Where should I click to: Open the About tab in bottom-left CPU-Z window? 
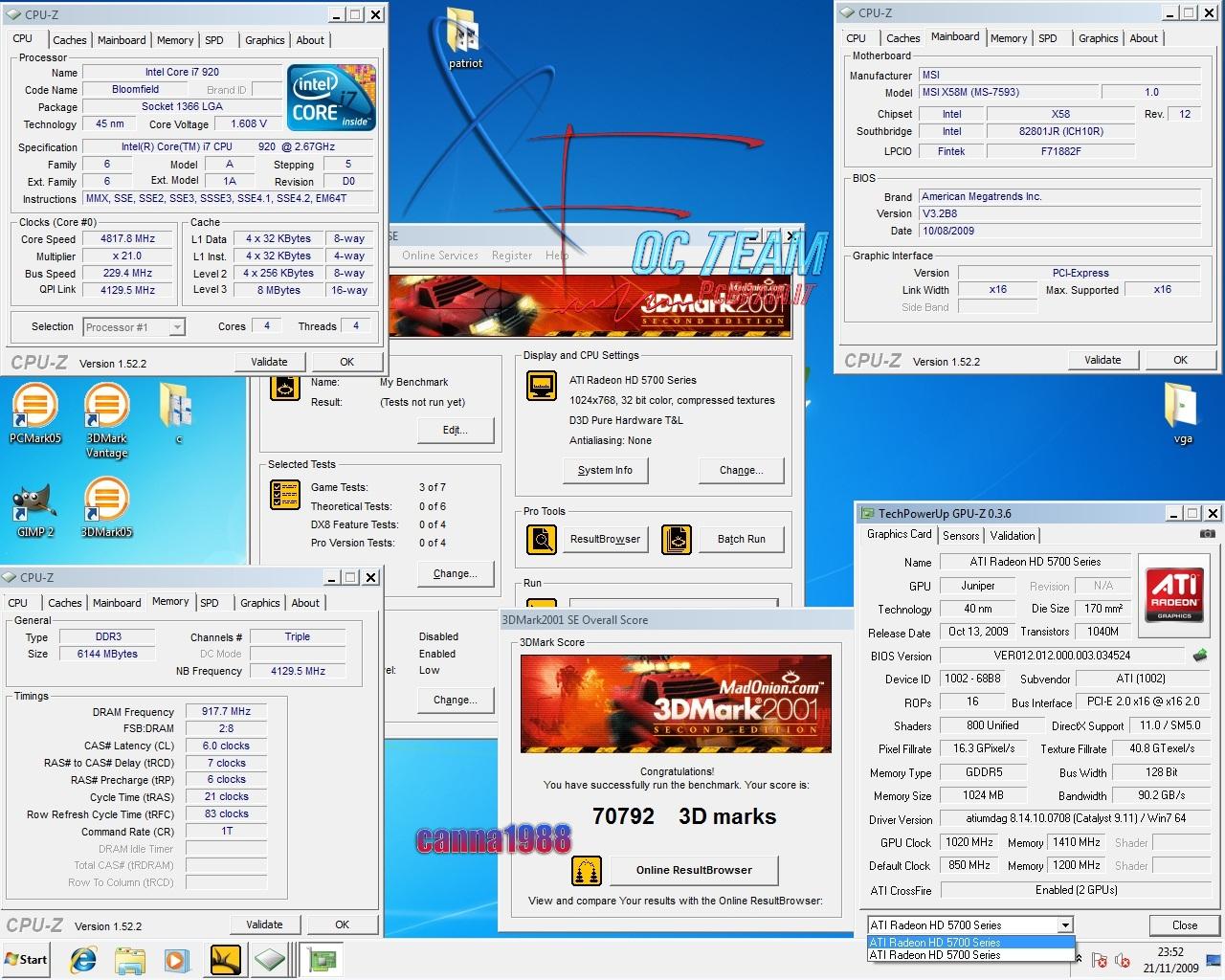[x=305, y=603]
